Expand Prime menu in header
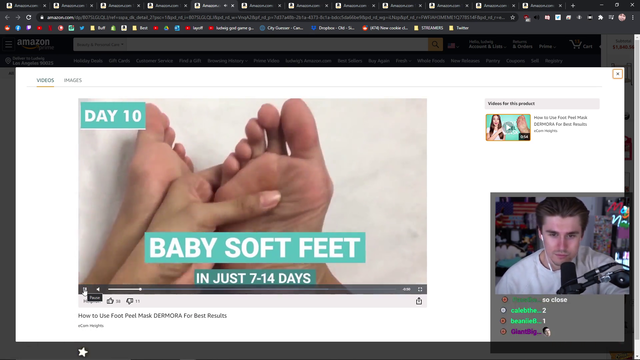 547,46
